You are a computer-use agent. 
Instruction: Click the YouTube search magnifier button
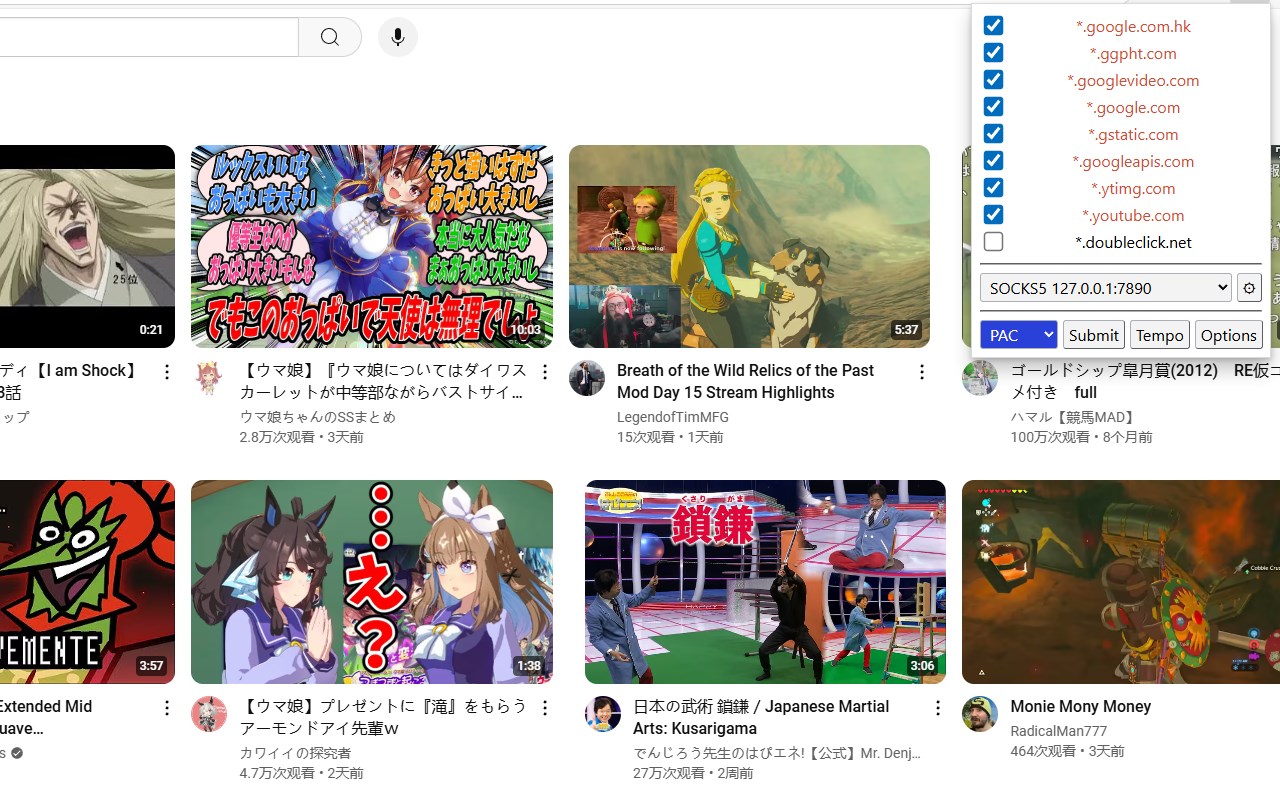pyautogui.click(x=330, y=37)
